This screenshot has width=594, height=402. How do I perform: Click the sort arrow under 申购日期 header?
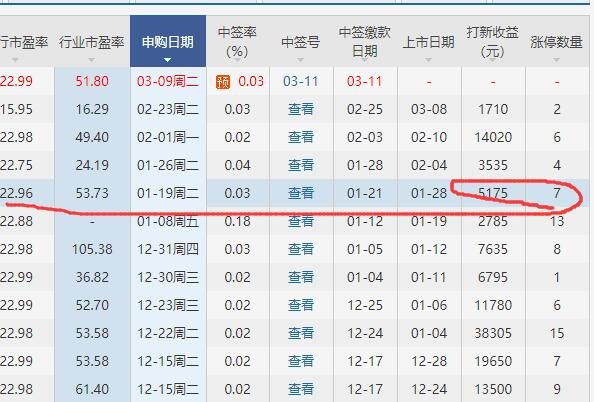click(167, 60)
